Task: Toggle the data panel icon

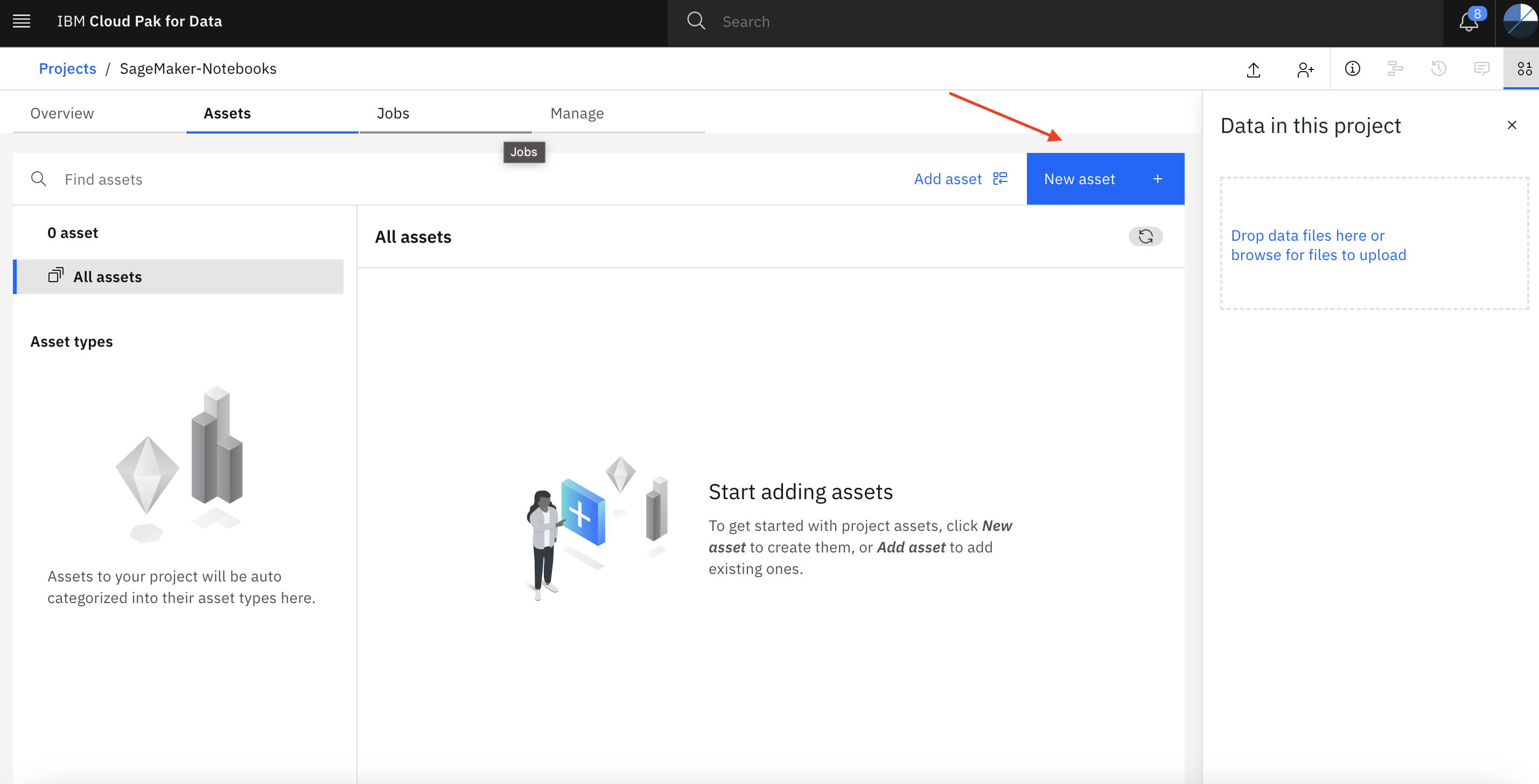Action: (x=1524, y=69)
